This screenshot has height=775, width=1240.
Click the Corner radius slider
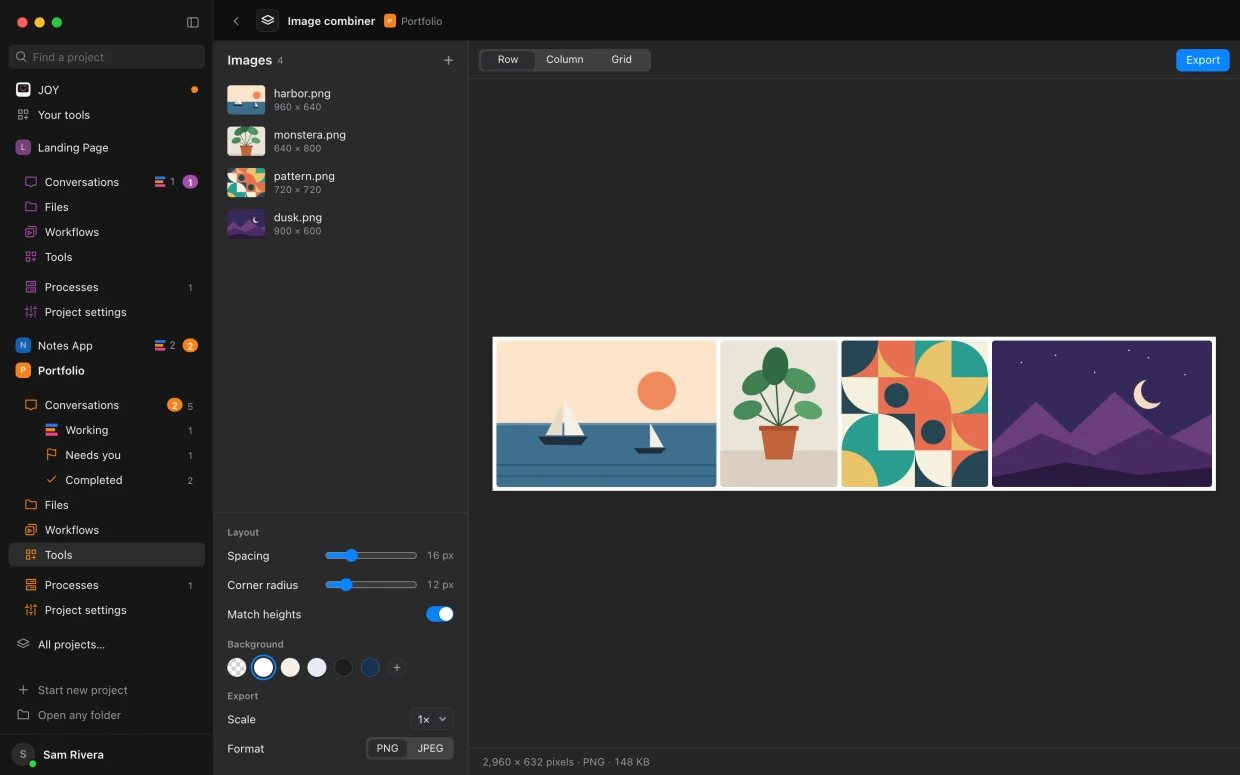[371, 585]
